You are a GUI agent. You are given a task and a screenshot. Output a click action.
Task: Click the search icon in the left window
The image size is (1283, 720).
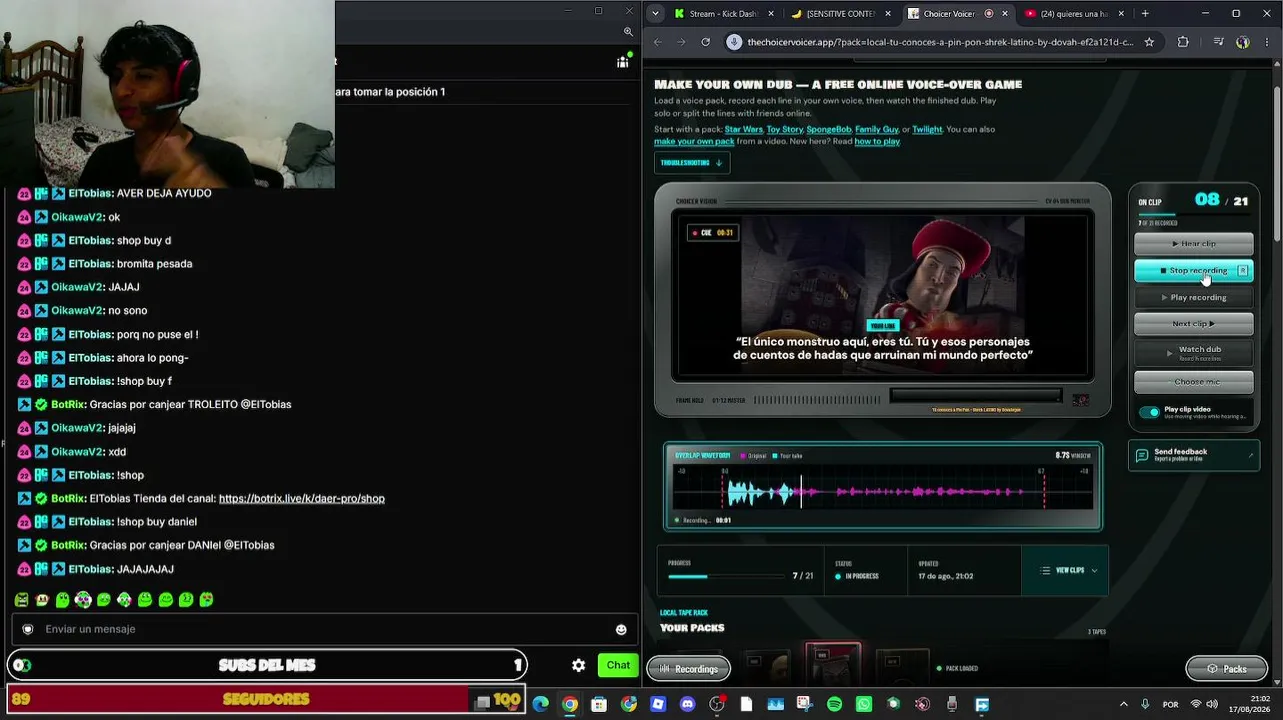tap(628, 32)
